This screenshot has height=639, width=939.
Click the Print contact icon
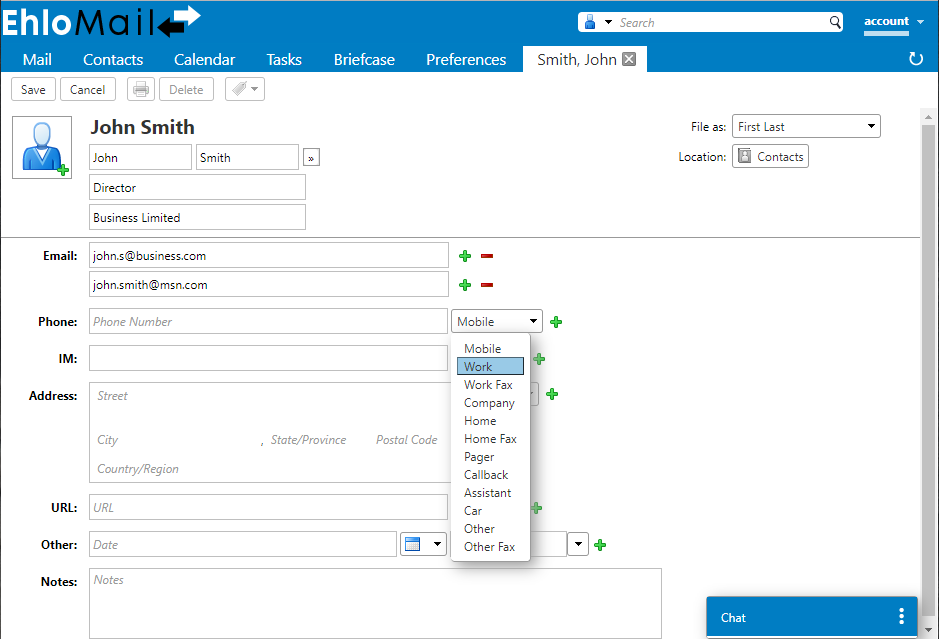140,89
